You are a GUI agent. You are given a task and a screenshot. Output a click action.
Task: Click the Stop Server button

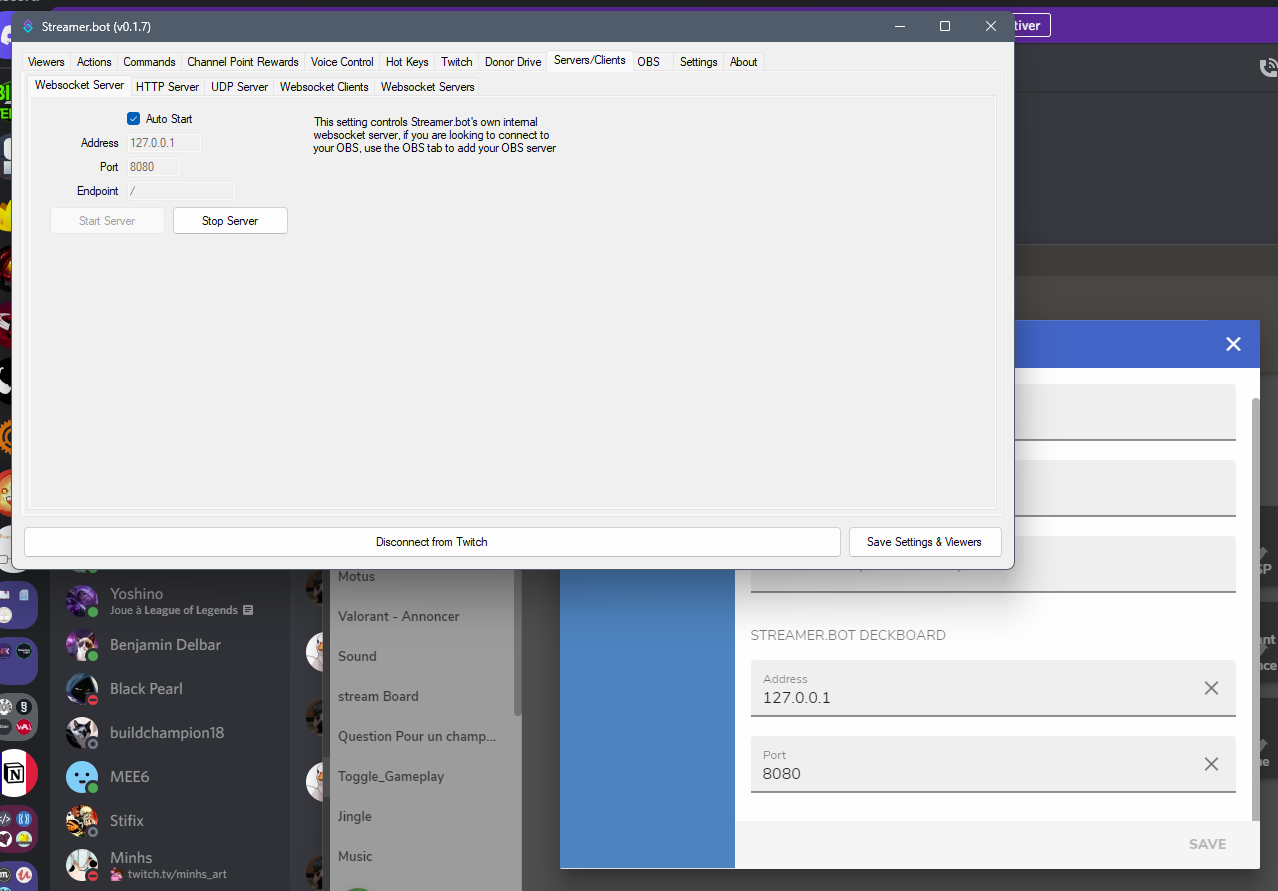point(230,220)
